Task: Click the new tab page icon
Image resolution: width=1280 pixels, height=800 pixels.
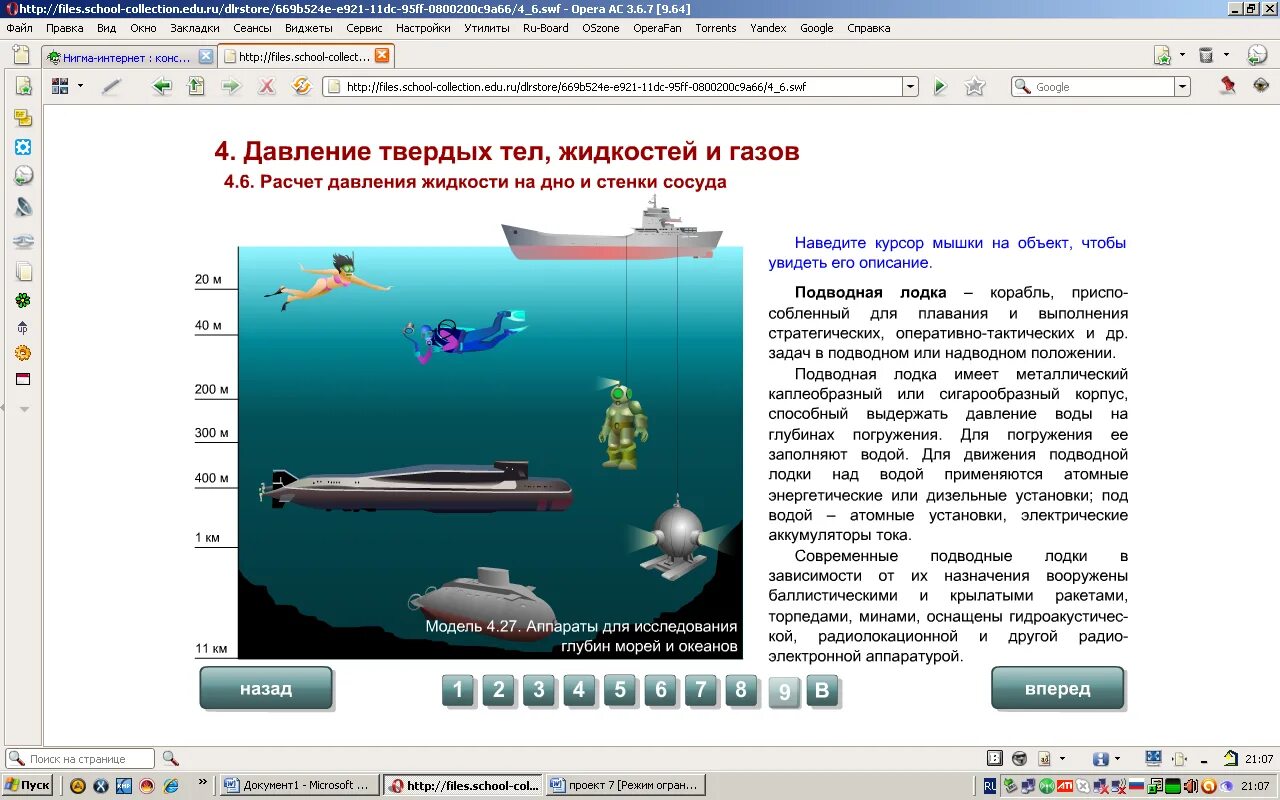Action: point(23,56)
